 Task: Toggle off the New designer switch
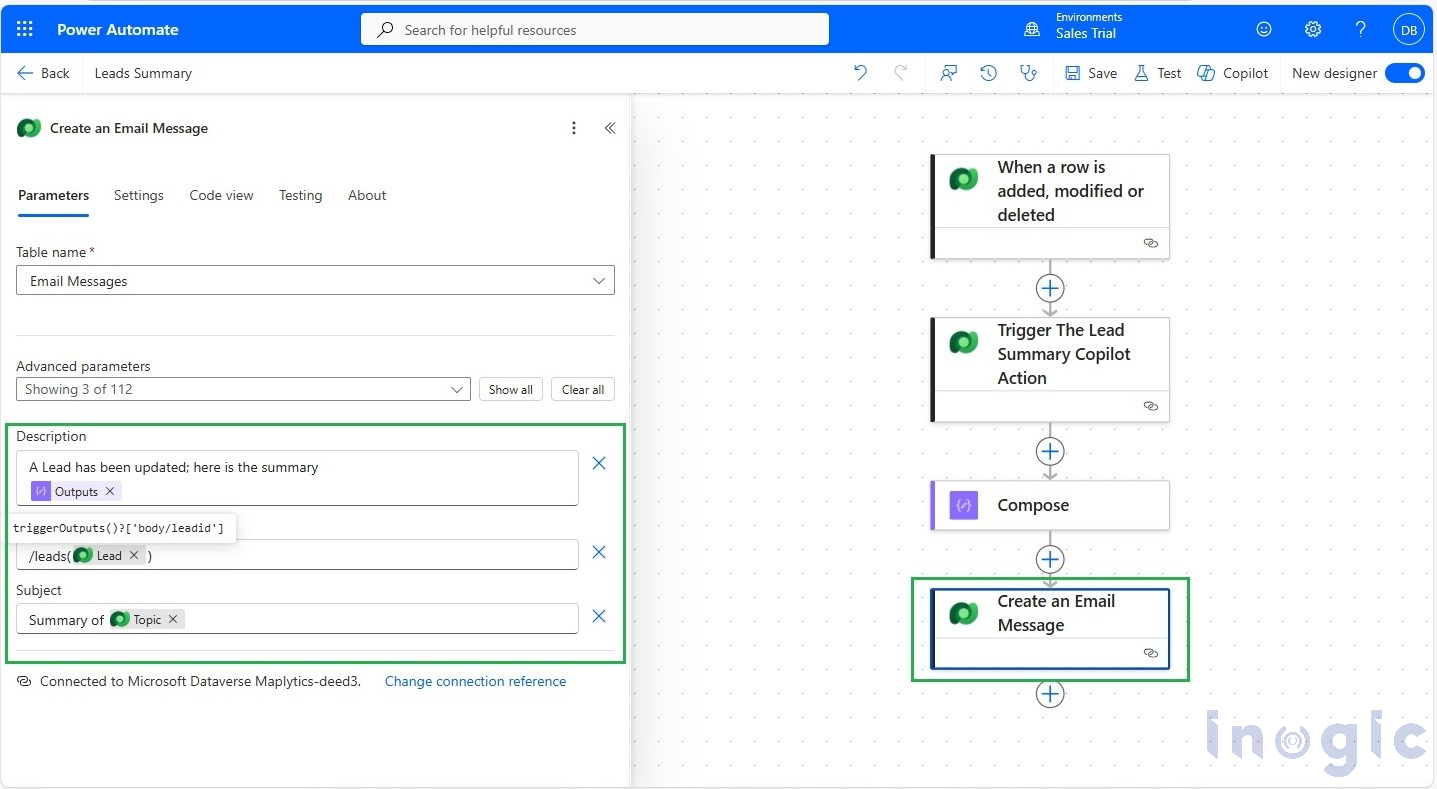pyautogui.click(x=1406, y=73)
